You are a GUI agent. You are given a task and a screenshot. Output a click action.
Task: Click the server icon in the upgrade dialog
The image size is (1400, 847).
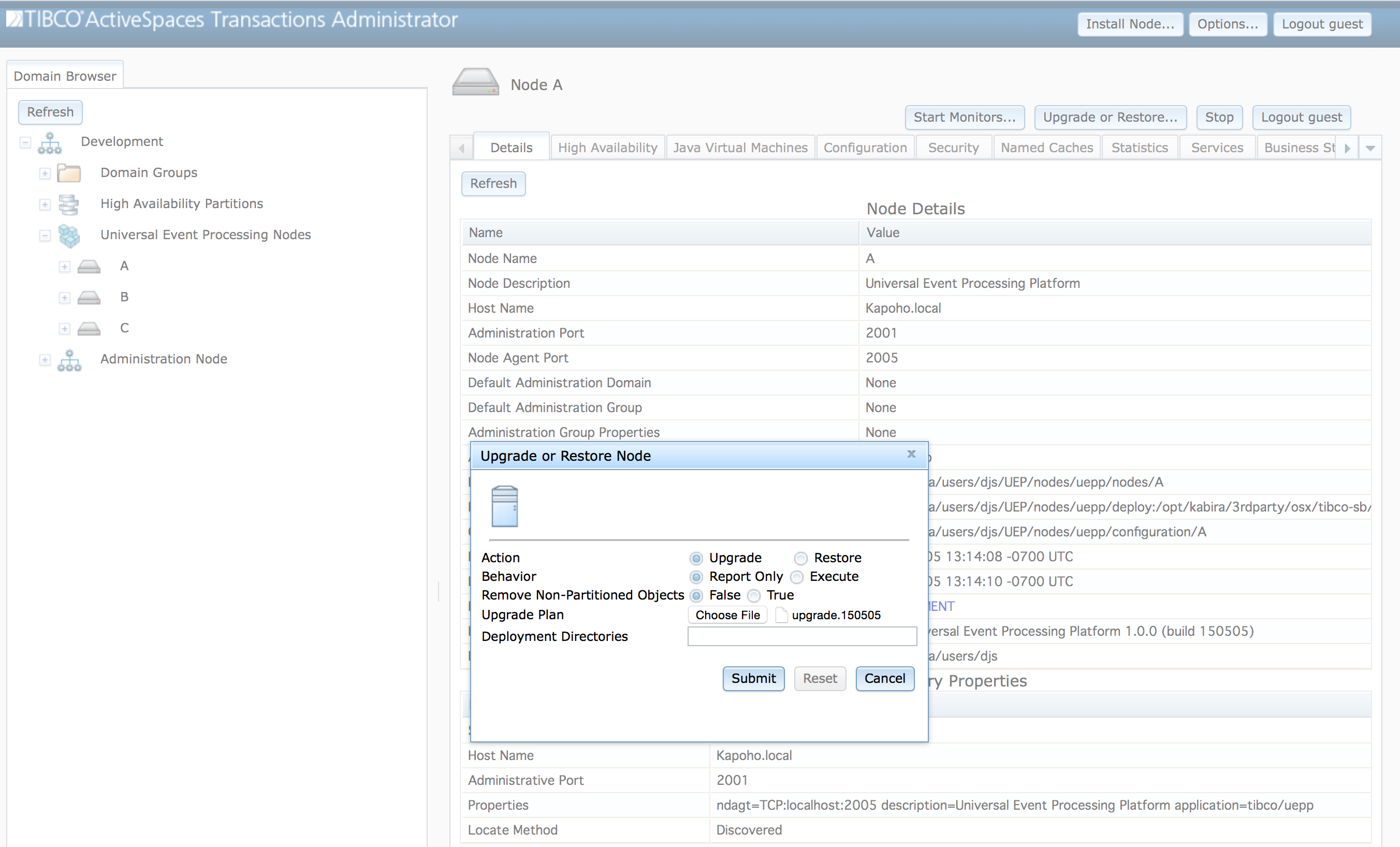point(505,506)
